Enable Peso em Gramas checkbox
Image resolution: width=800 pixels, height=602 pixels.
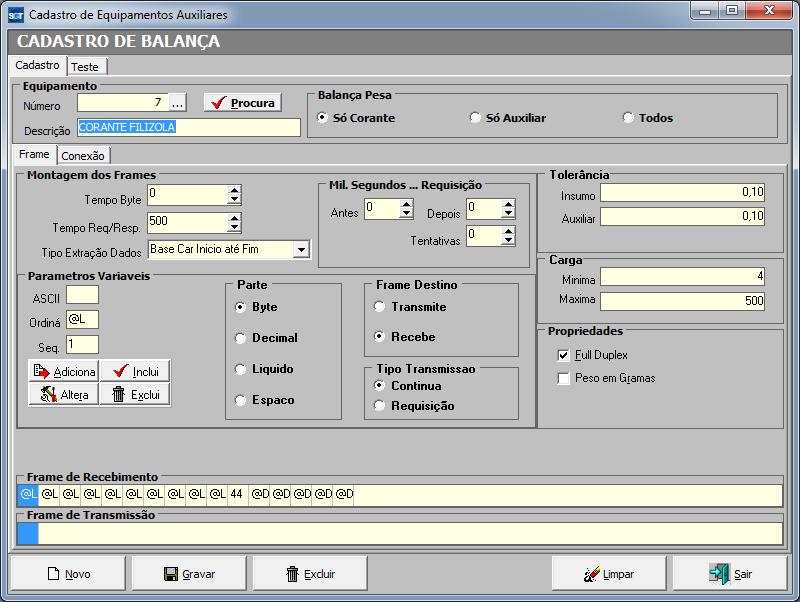coord(564,378)
